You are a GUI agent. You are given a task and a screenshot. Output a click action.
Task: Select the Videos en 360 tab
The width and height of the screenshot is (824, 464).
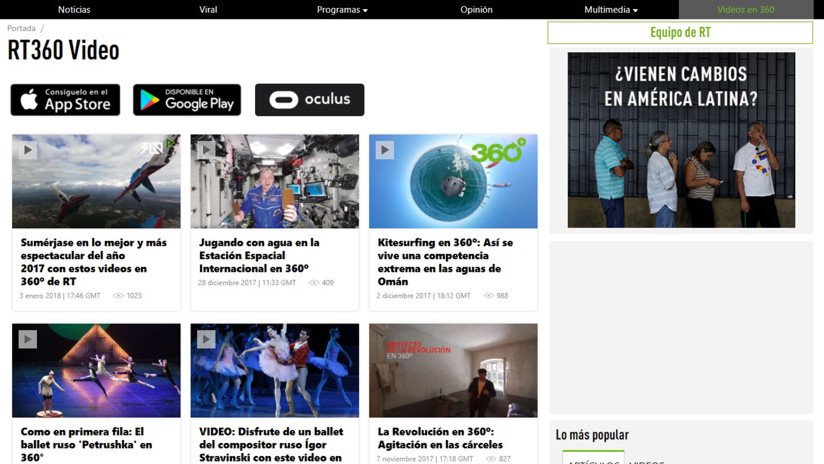point(745,10)
